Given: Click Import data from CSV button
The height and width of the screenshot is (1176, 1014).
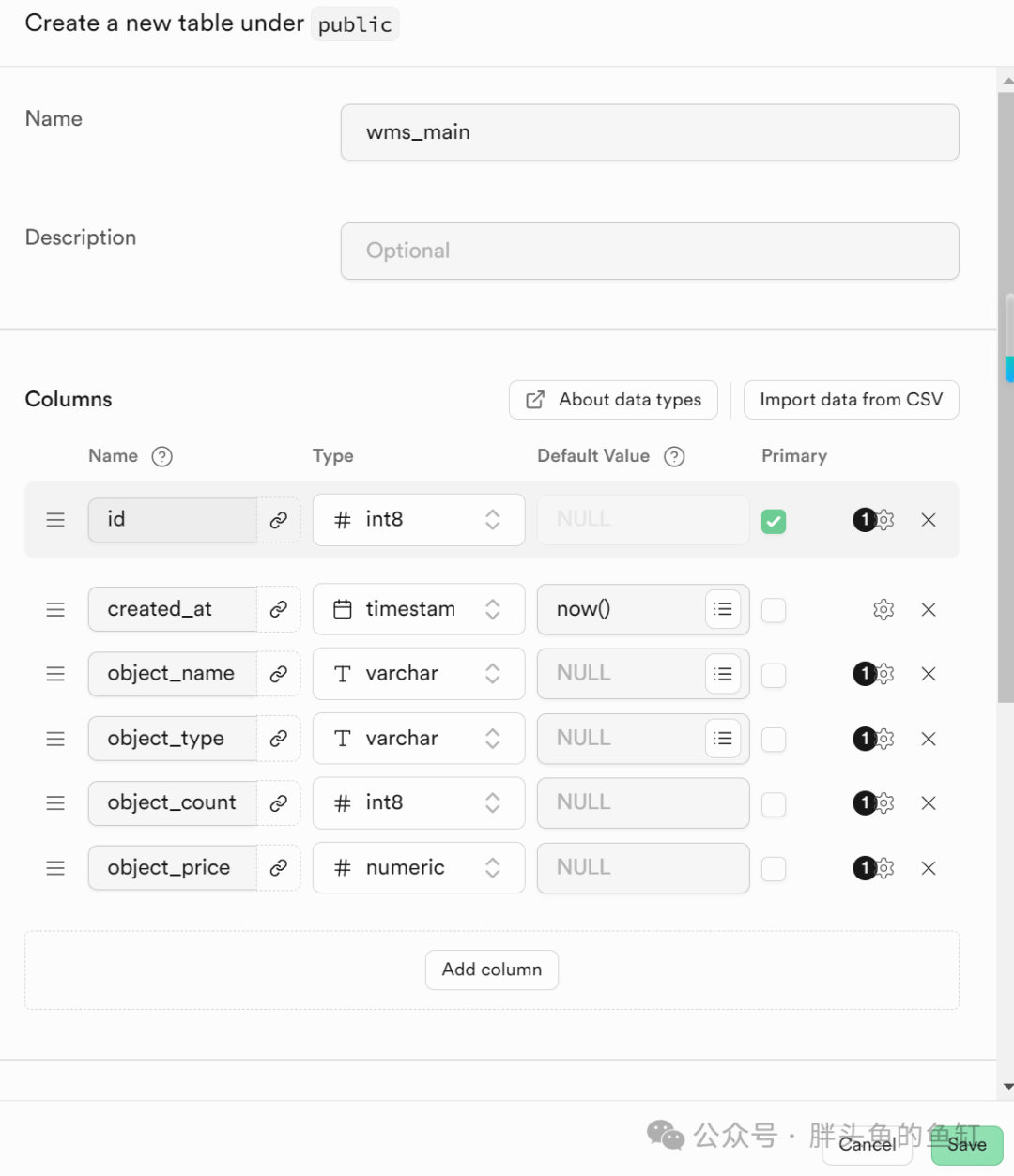Looking at the screenshot, I should click(x=852, y=400).
